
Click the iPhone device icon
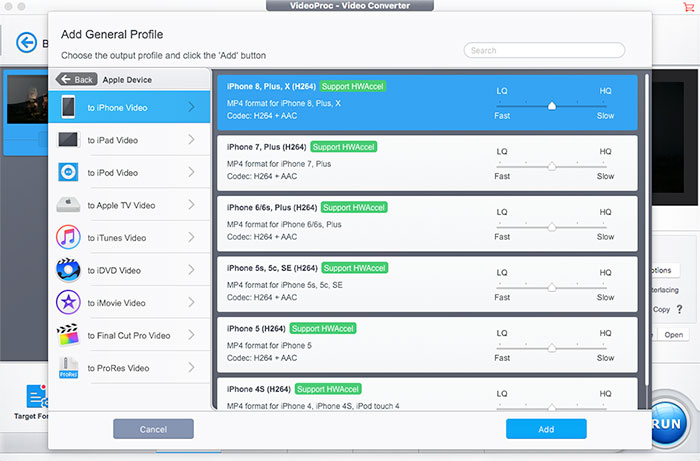click(x=68, y=107)
